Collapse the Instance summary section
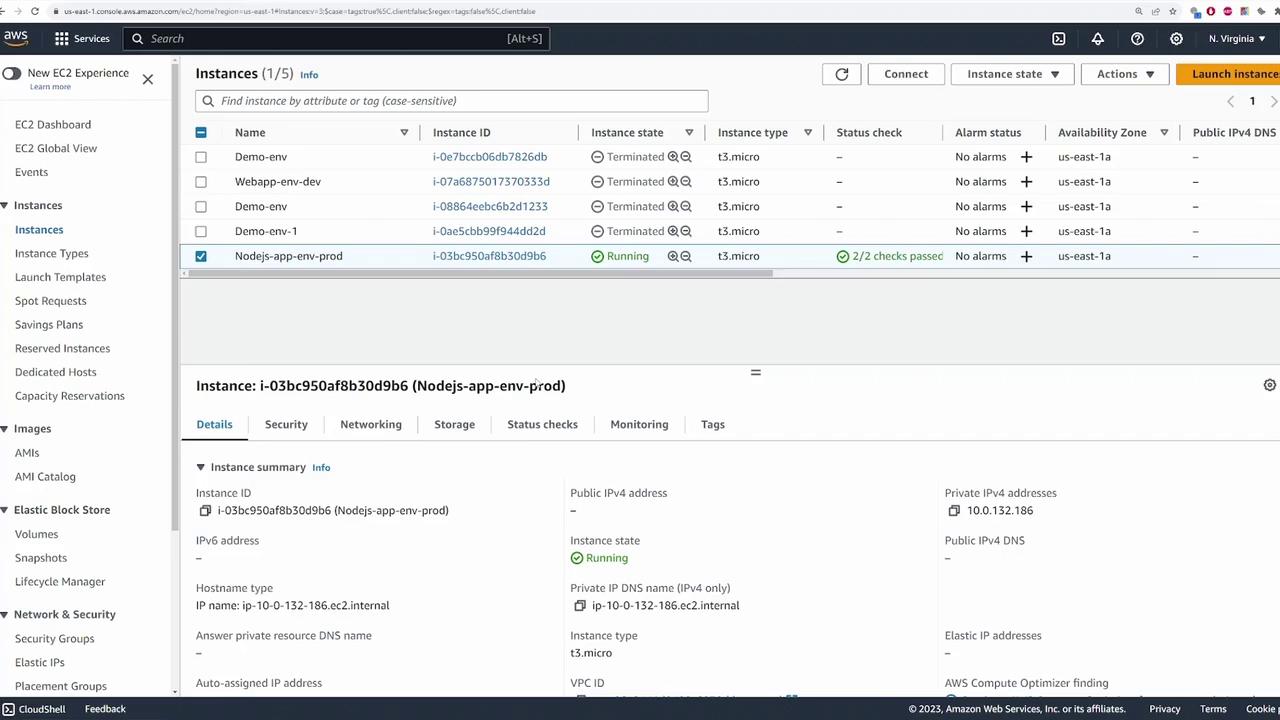 coord(201,467)
